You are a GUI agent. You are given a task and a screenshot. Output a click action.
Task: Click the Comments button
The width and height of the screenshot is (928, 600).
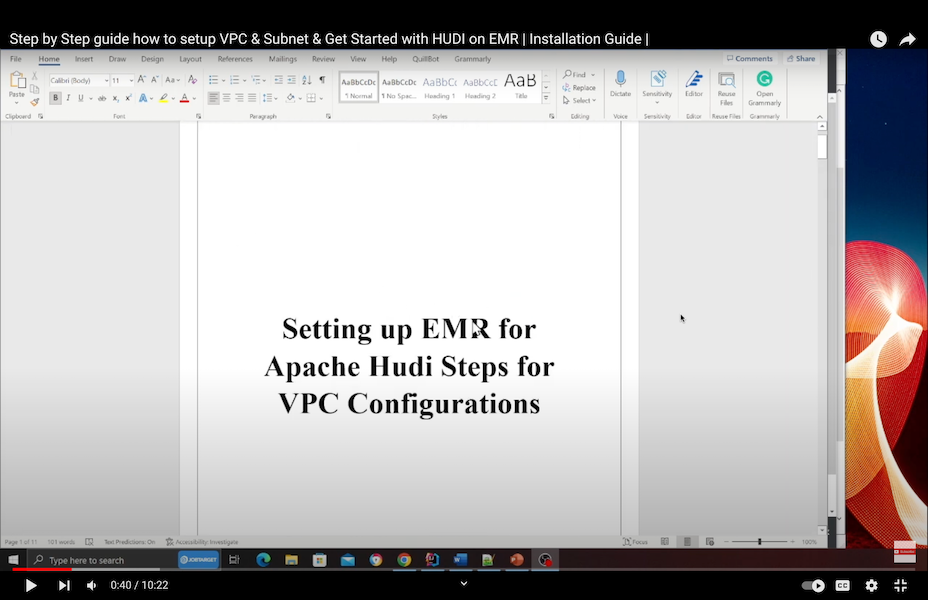click(x=750, y=59)
